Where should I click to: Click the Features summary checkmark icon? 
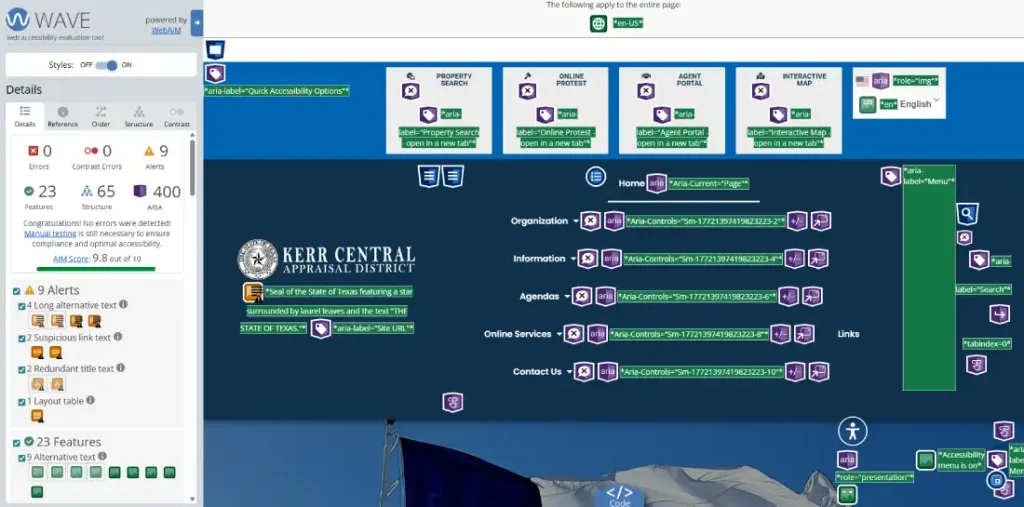[x=29, y=191]
